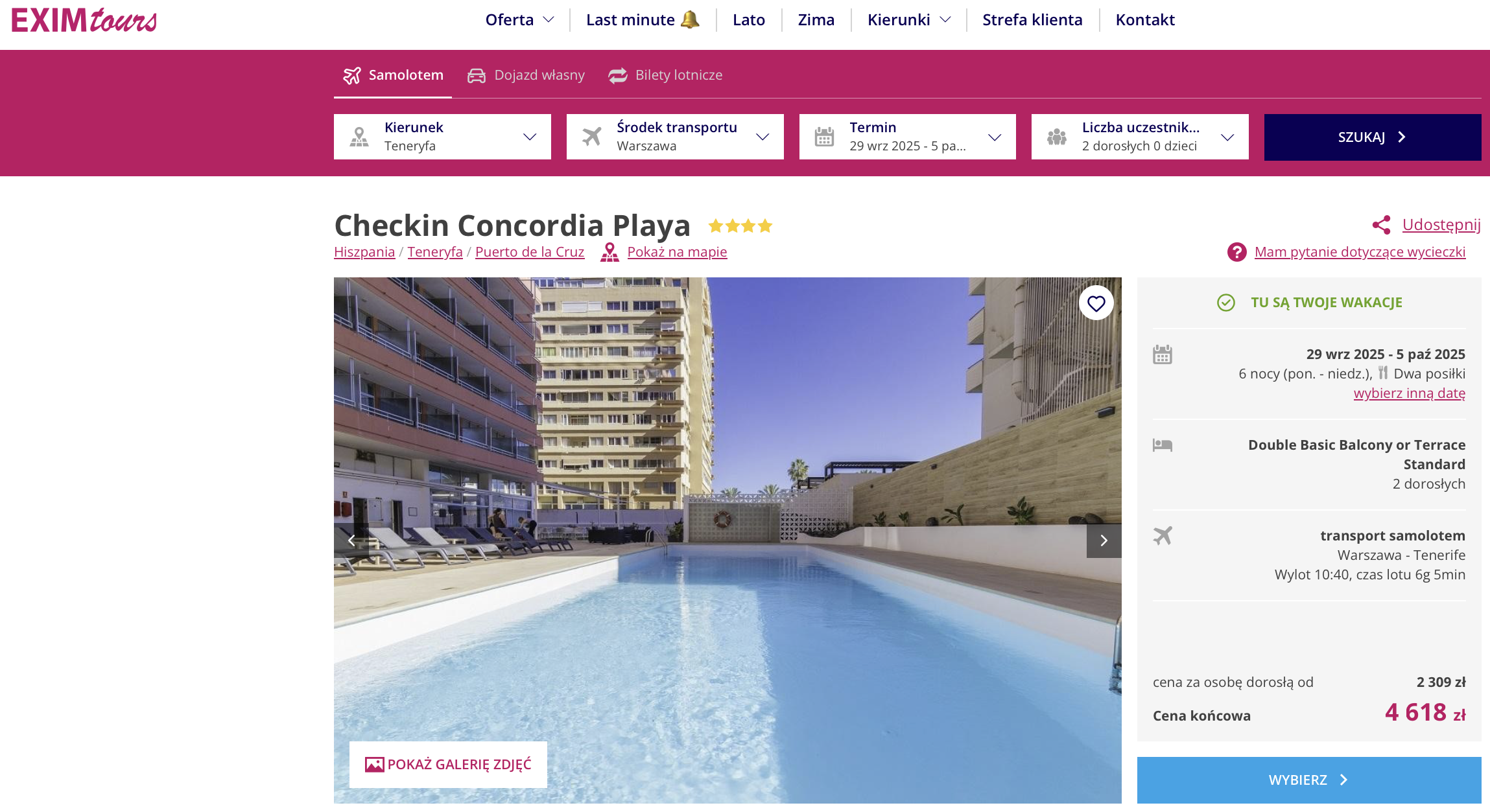
Task: Show previous gallery photo with left arrow
Action: [351, 540]
